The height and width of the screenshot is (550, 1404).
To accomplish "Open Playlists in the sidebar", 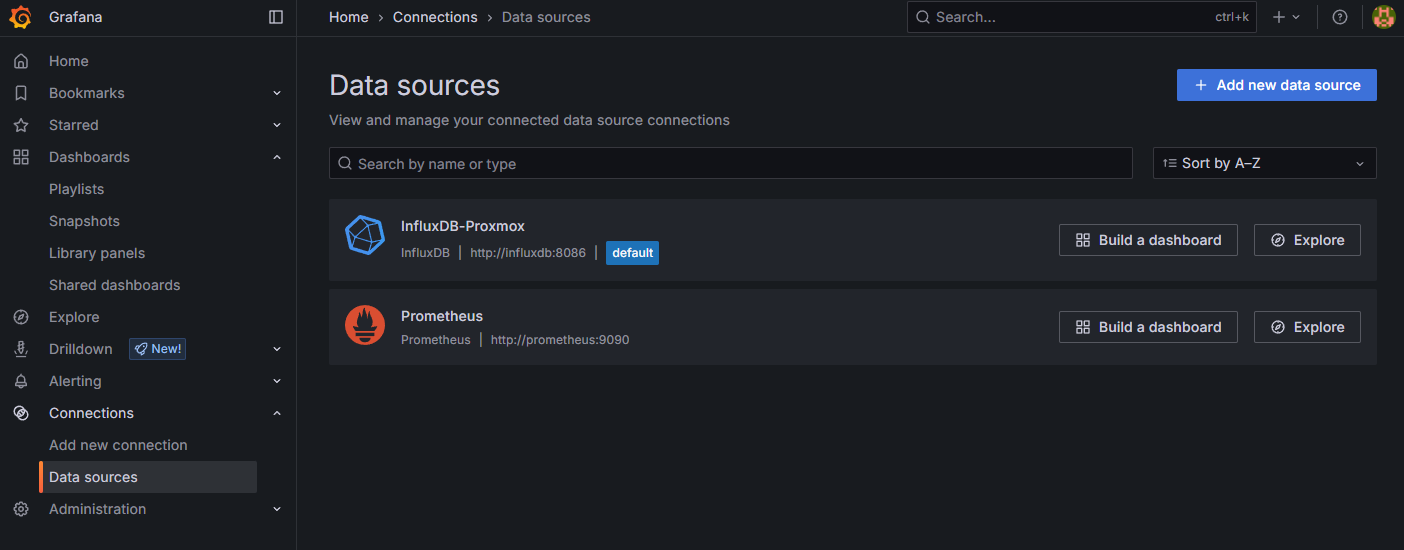I will (x=77, y=189).
